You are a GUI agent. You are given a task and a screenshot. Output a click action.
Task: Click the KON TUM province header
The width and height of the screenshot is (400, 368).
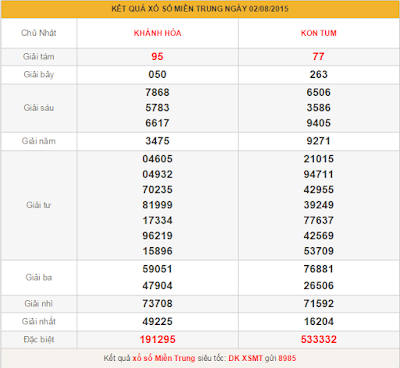point(319,33)
